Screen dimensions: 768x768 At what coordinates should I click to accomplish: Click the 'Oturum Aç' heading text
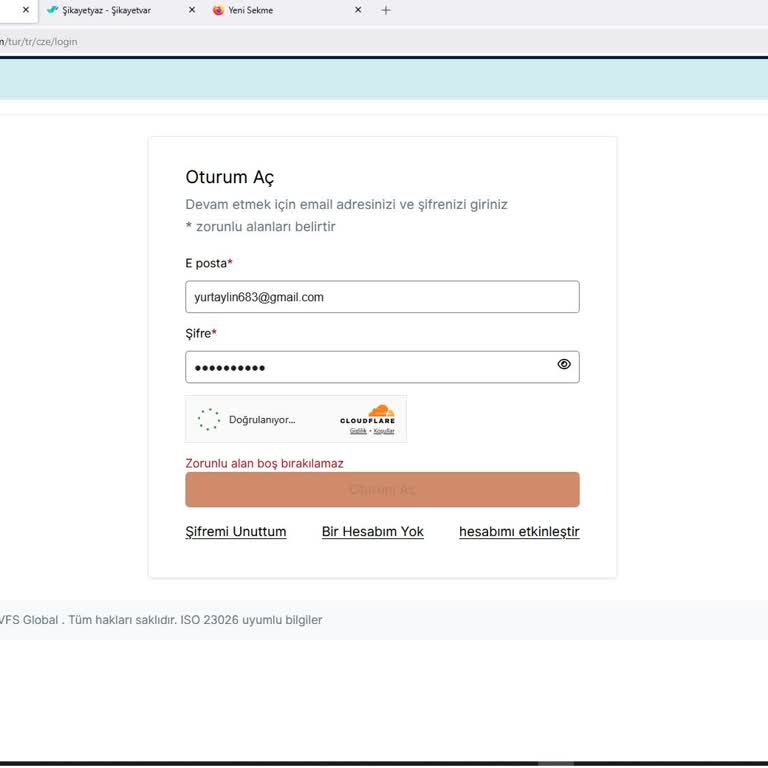(x=230, y=177)
